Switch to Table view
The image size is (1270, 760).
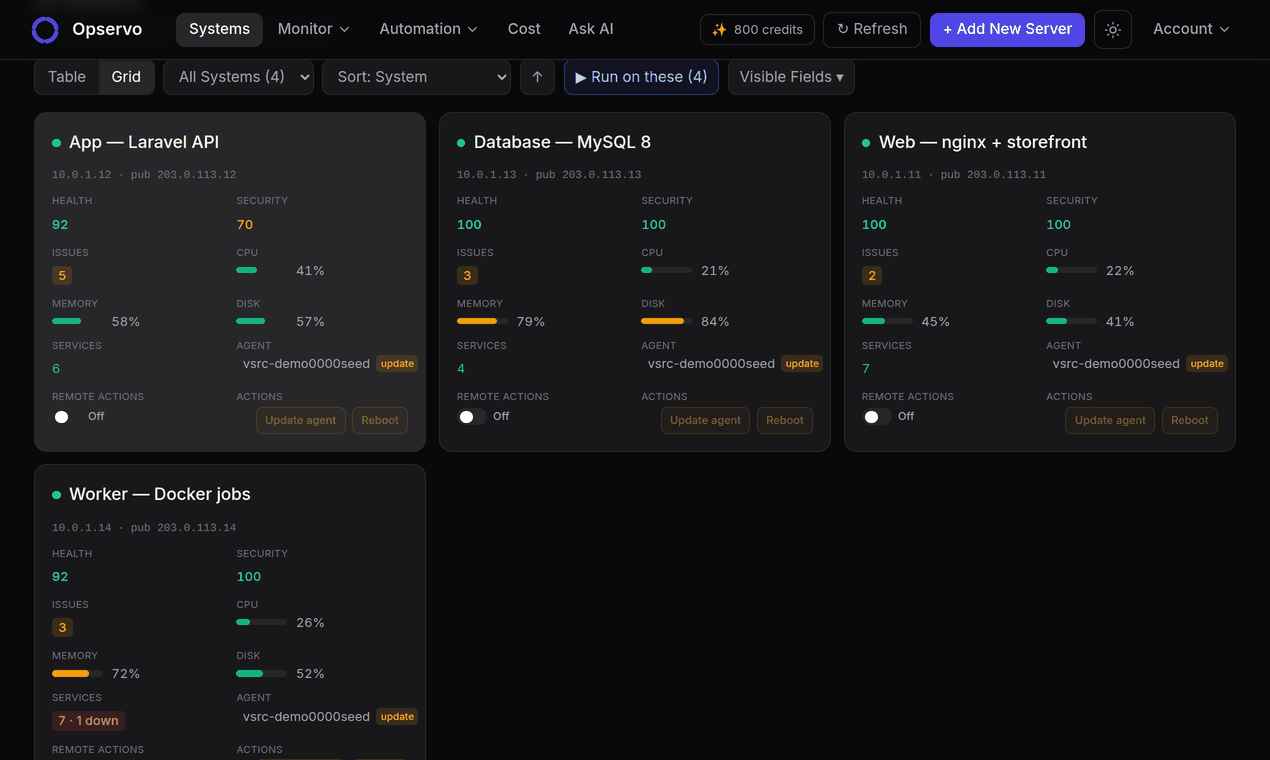pos(67,77)
